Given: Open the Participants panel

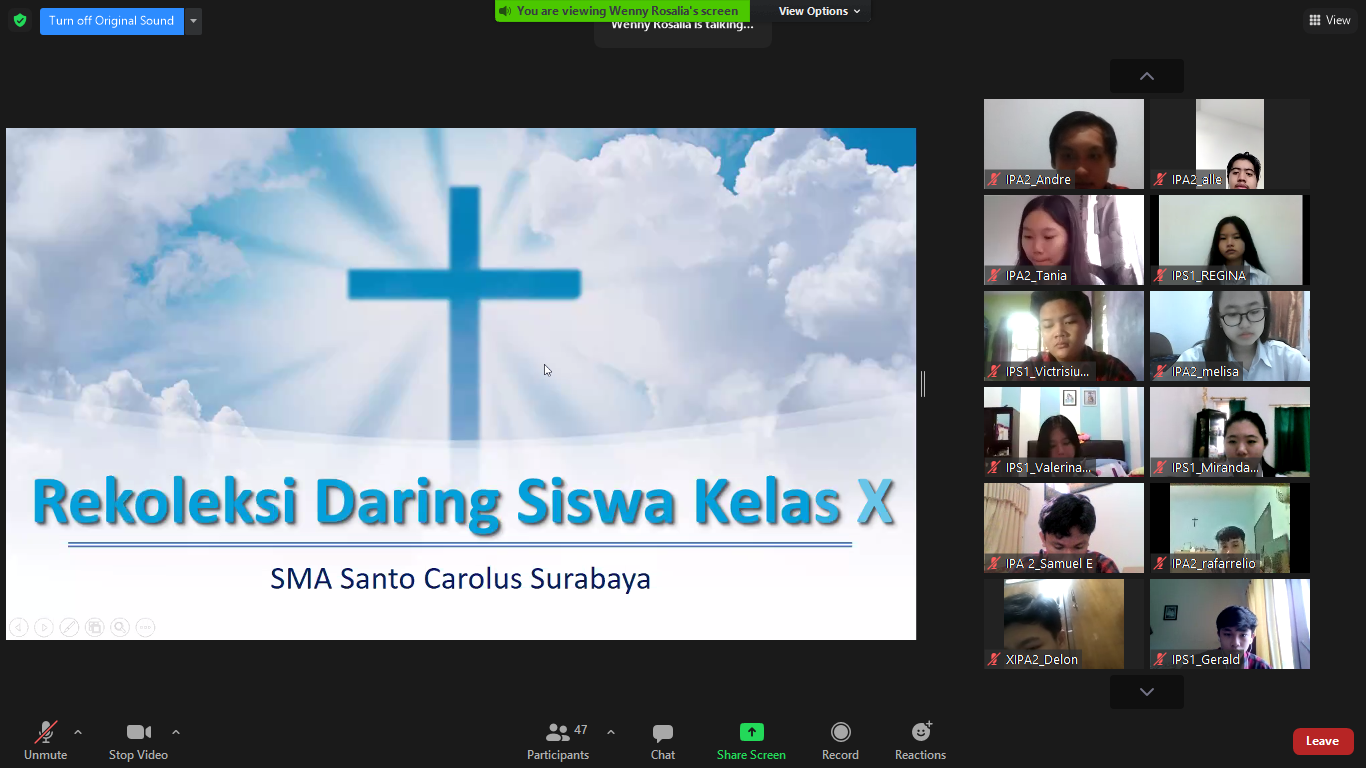Looking at the screenshot, I should 558,741.
